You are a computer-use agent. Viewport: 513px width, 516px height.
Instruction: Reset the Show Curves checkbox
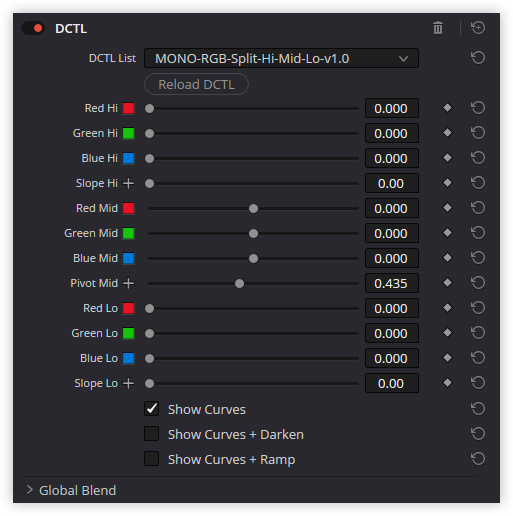point(478,409)
